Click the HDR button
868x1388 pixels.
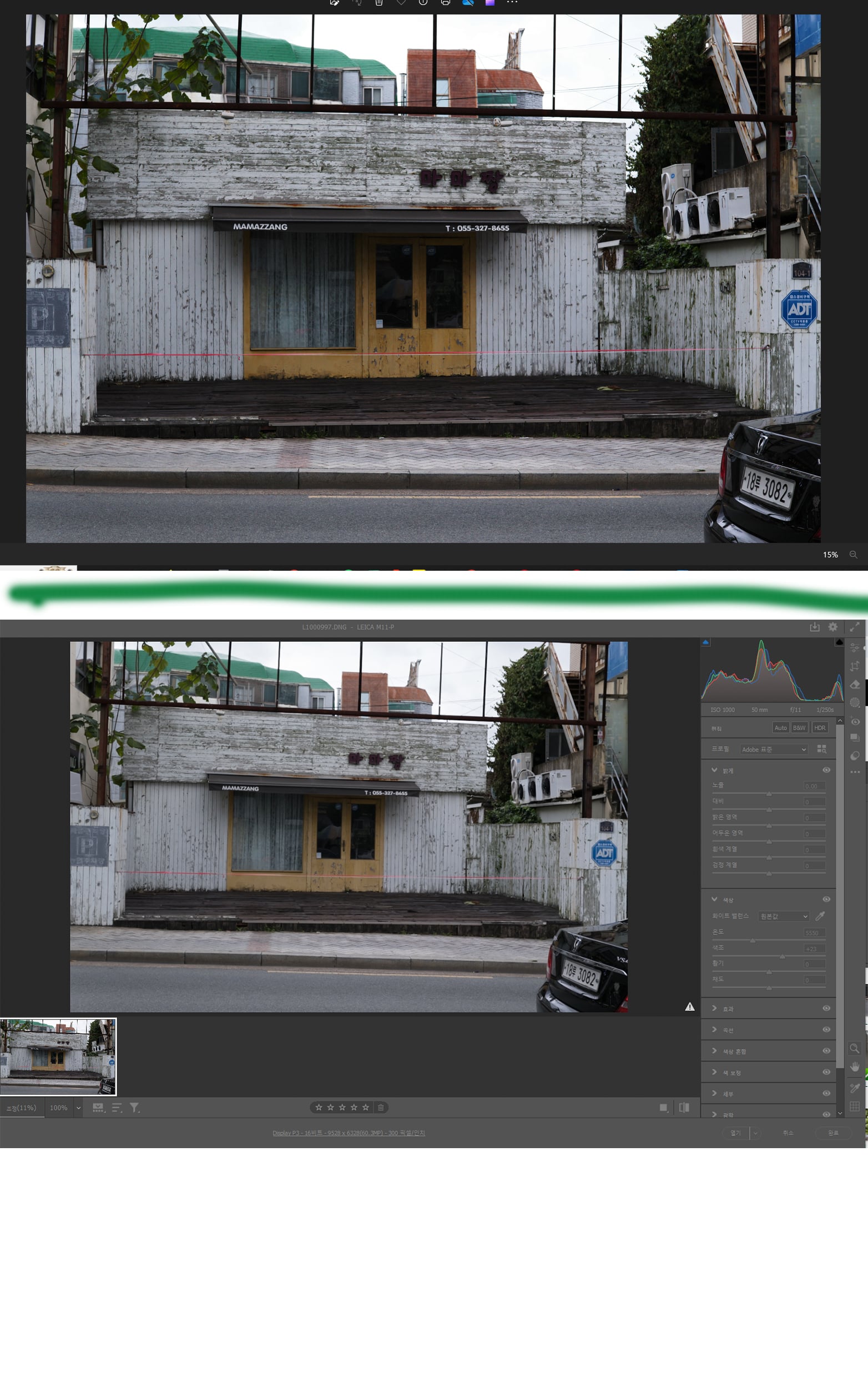pyautogui.click(x=820, y=728)
